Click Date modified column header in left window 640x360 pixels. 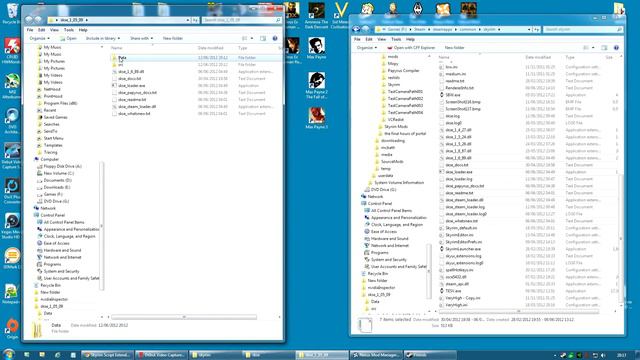point(210,48)
